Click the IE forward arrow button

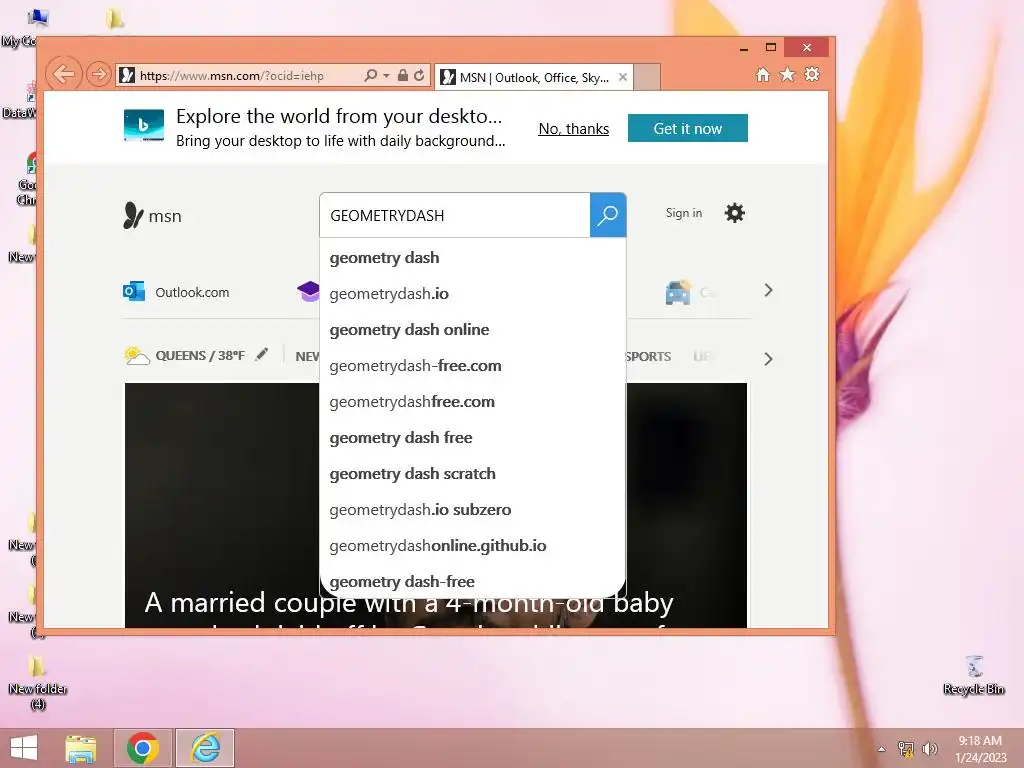coord(99,74)
